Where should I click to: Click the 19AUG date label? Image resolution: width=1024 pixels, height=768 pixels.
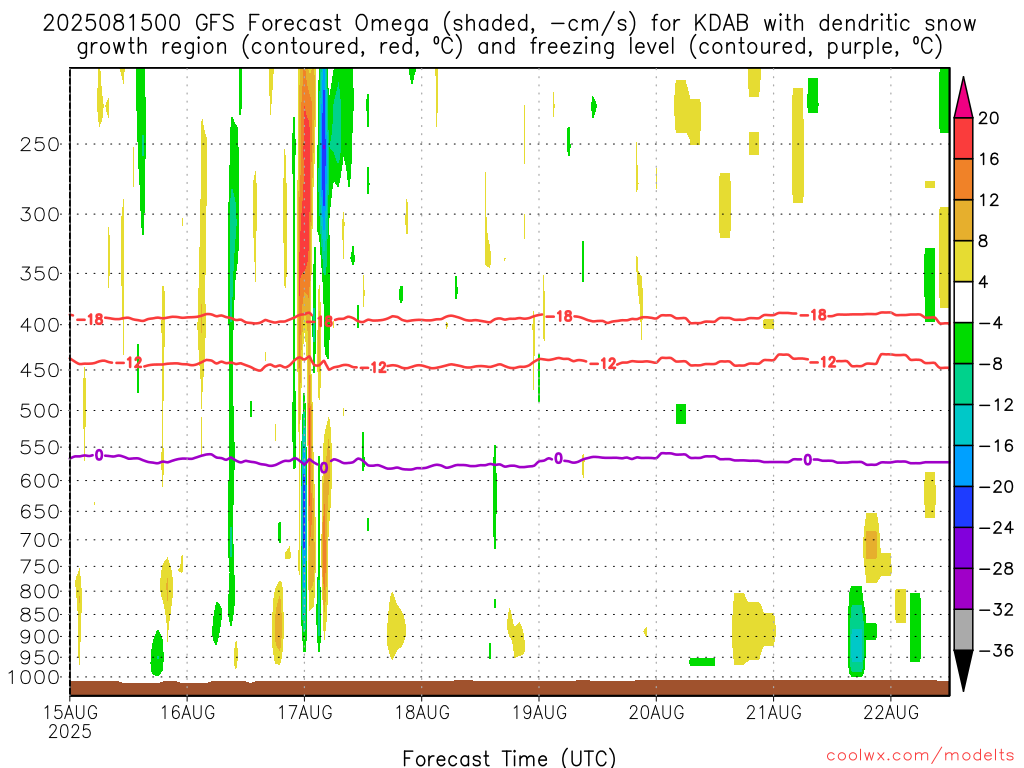click(539, 712)
